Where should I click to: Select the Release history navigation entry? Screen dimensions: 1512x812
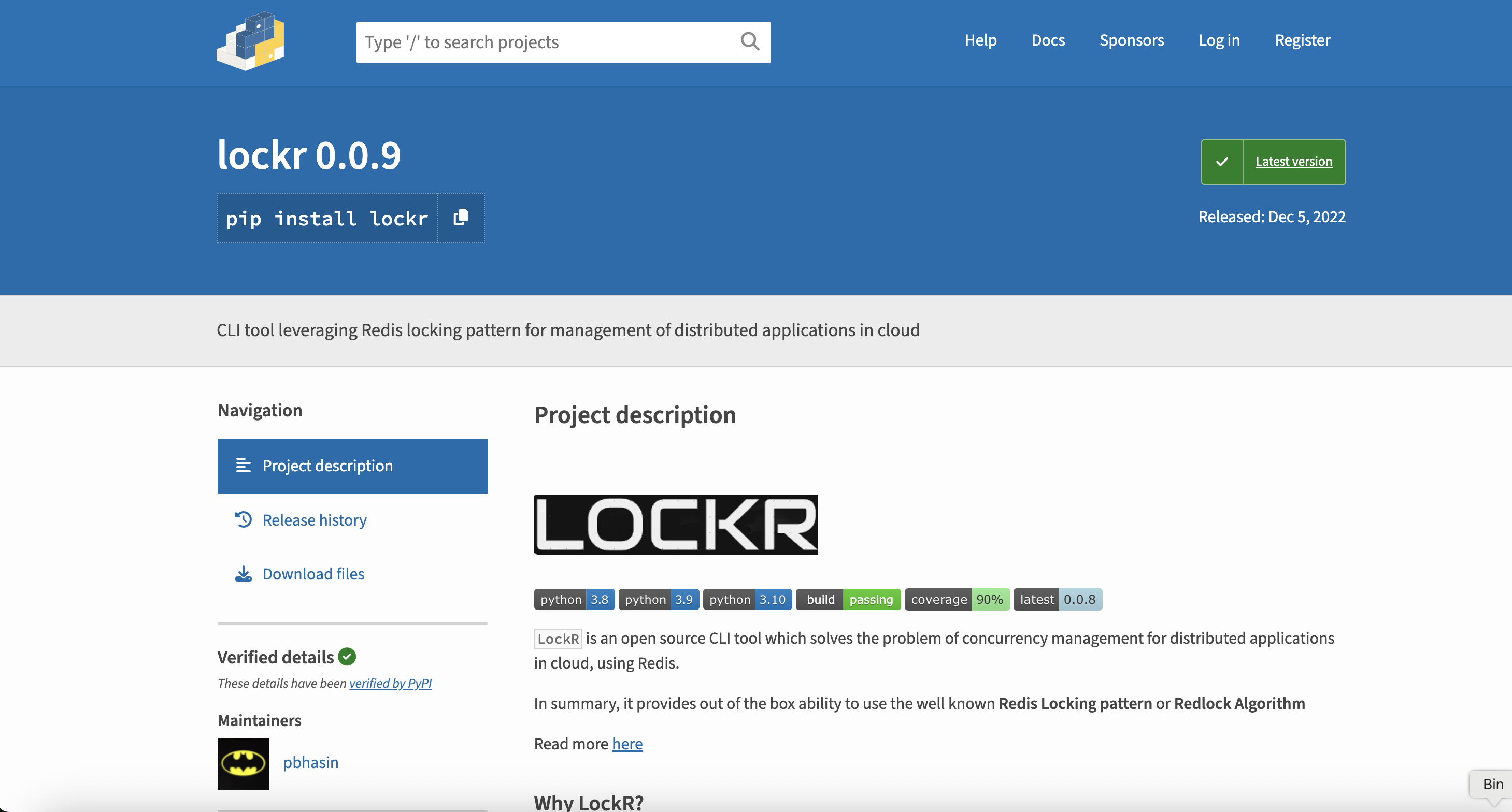point(315,520)
